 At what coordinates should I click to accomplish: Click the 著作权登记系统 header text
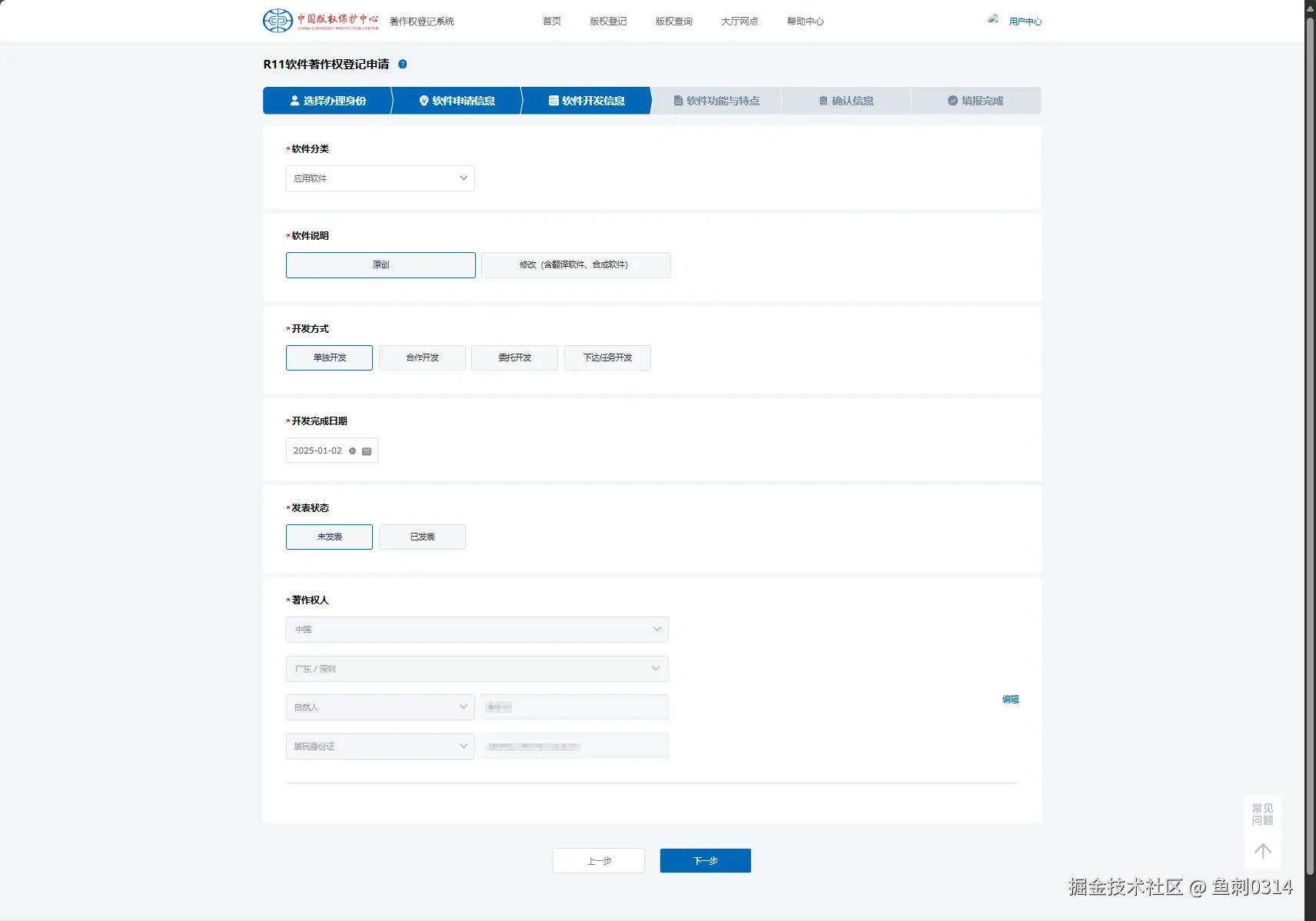422,22
